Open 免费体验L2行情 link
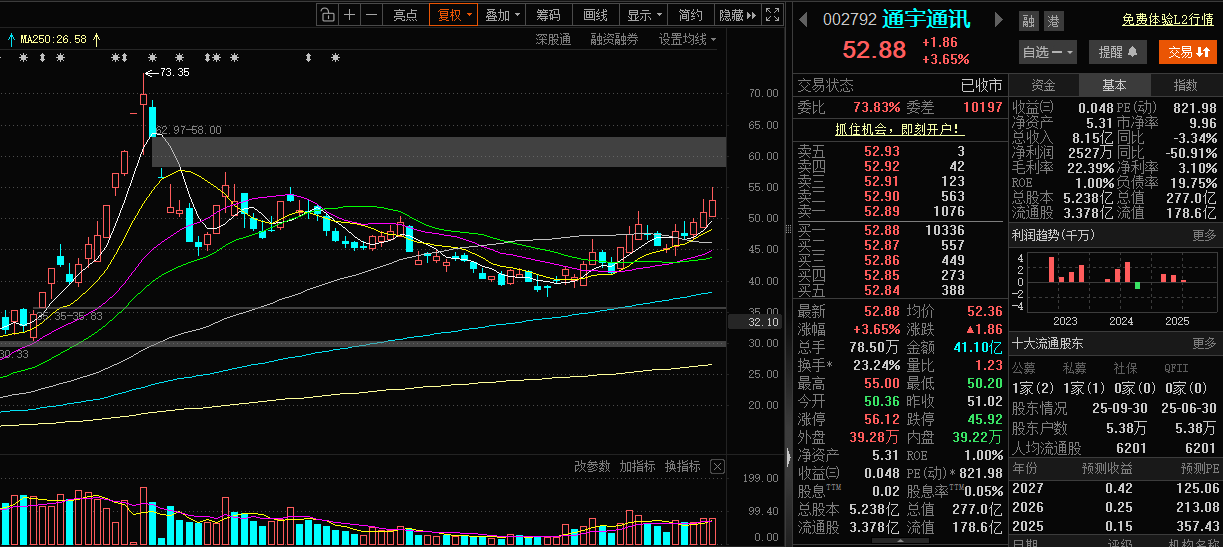1223x547 pixels. (1167, 19)
